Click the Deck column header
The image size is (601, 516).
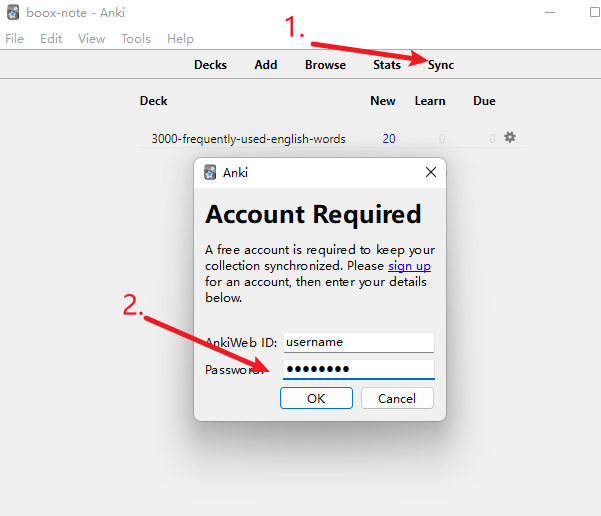click(153, 101)
